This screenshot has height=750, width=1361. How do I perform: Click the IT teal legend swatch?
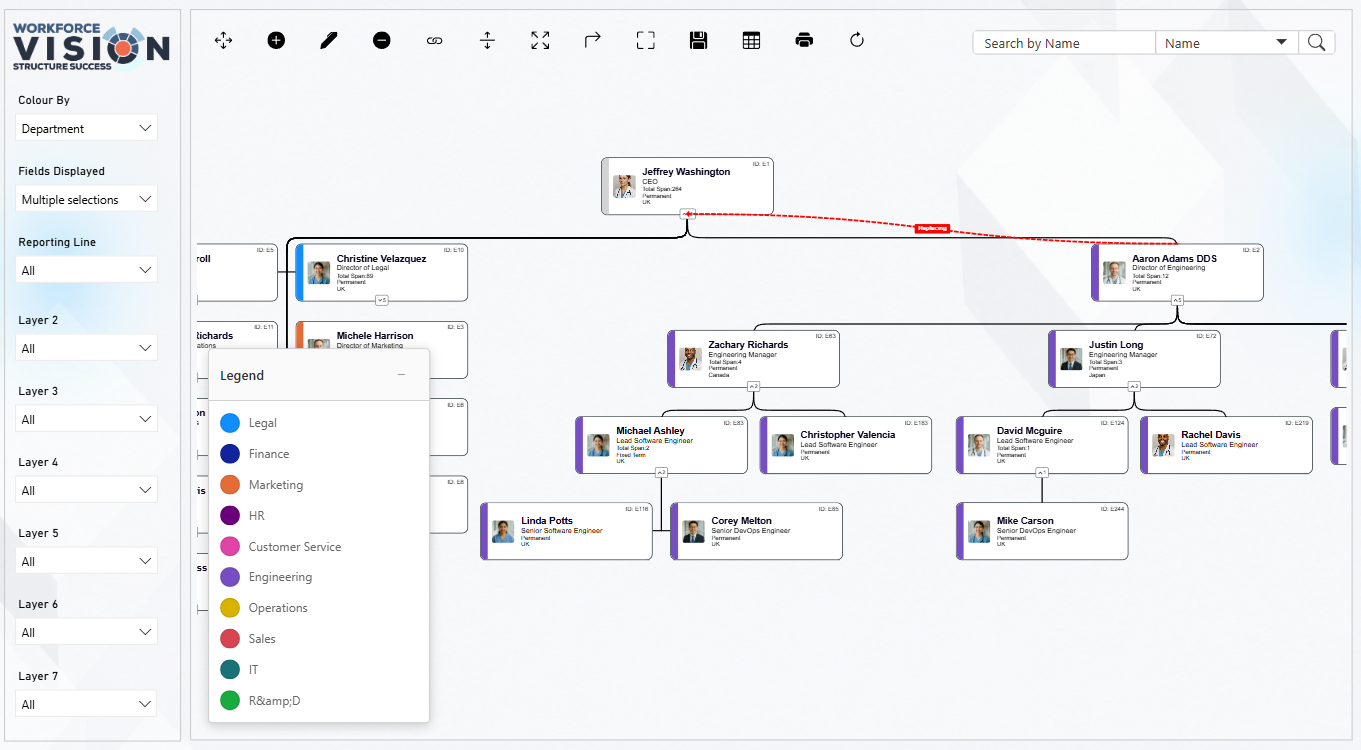coord(230,670)
